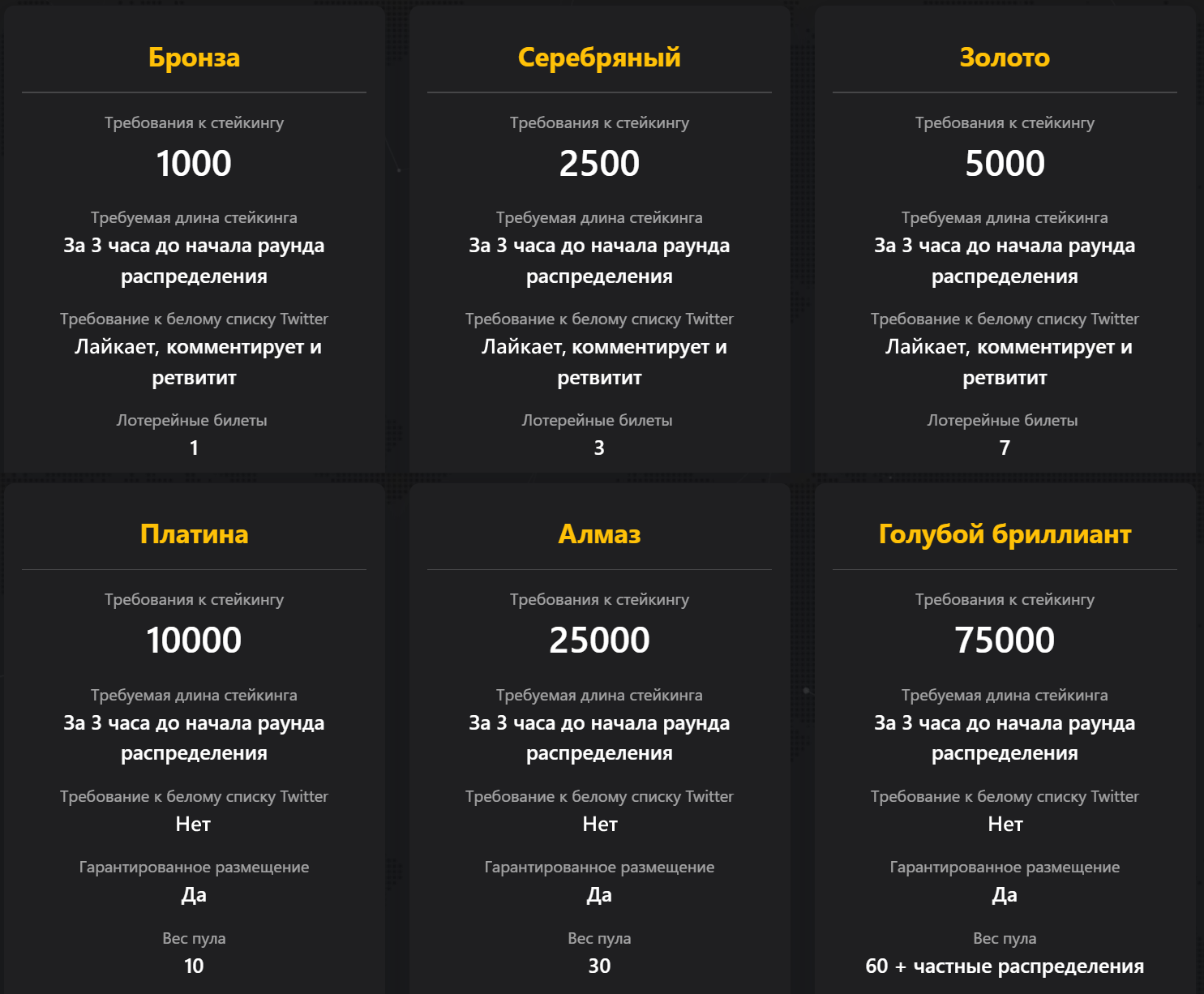Choose the Голубой бриллиант tier heading

click(1005, 534)
